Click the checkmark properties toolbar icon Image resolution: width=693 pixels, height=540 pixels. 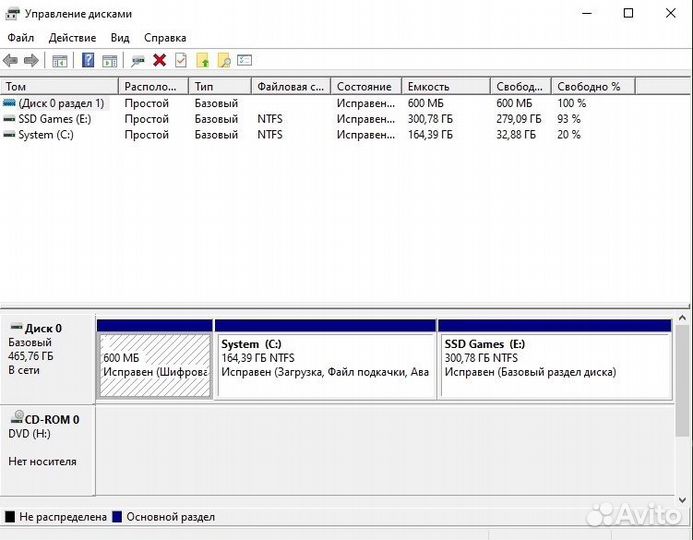(x=181, y=60)
